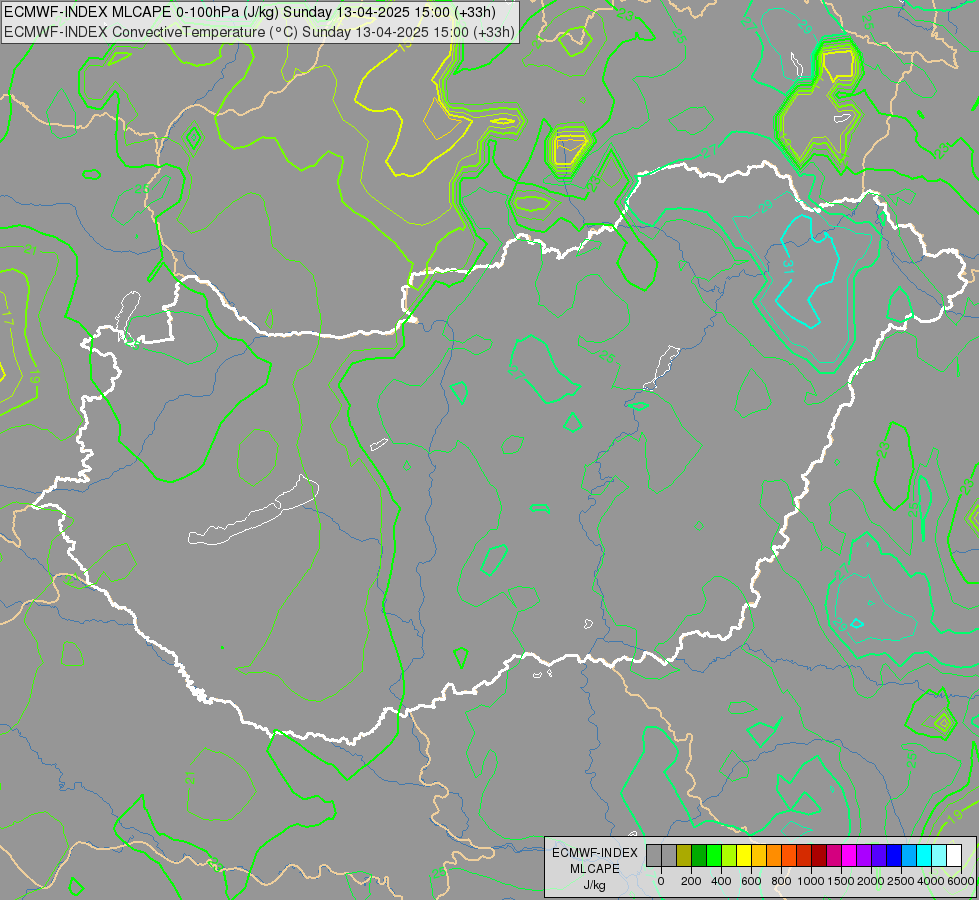The height and width of the screenshot is (900, 979).
Task: Click the legend value "2500"
Action: 902,881
